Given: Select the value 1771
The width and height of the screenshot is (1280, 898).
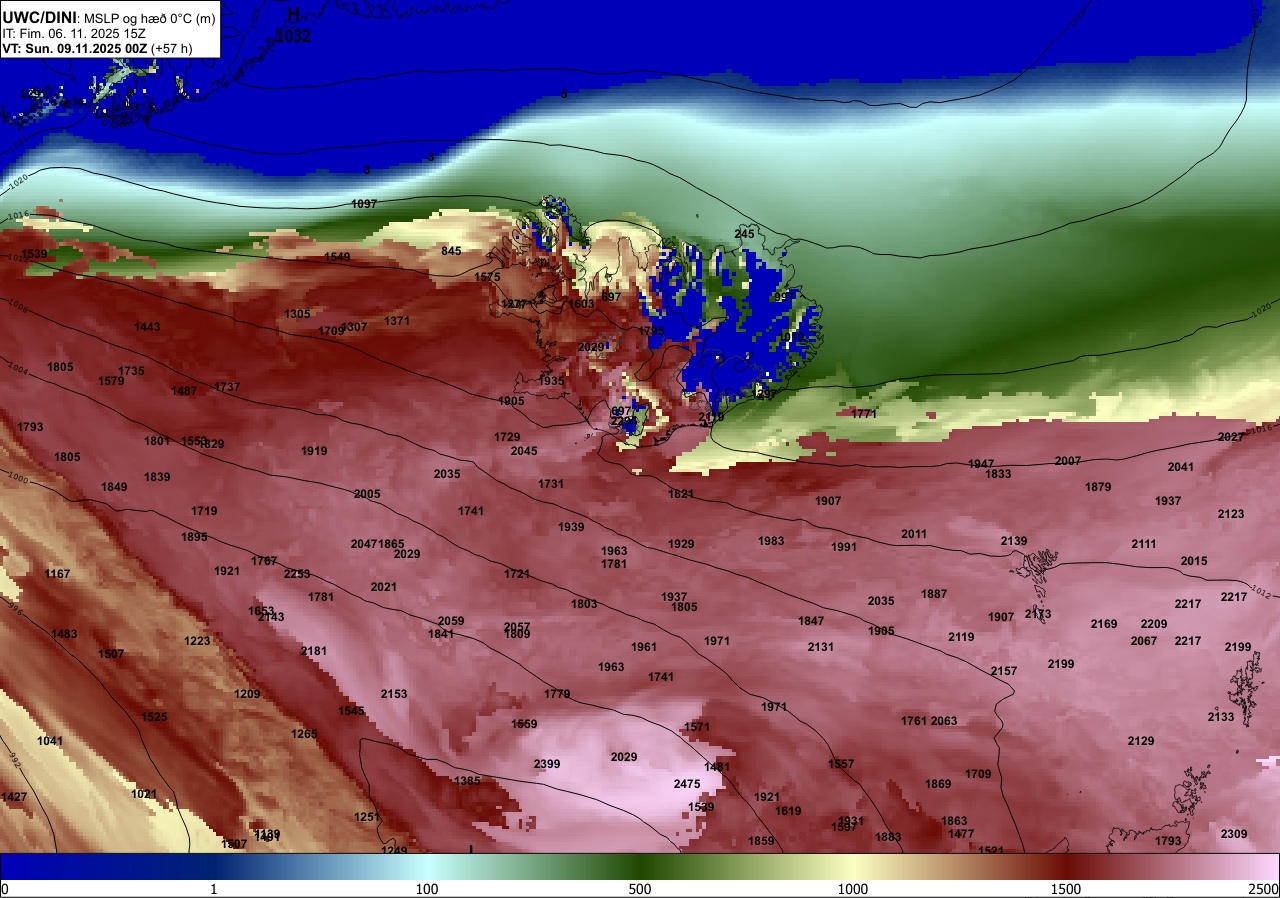Looking at the screenshot, I should point(864,414).
